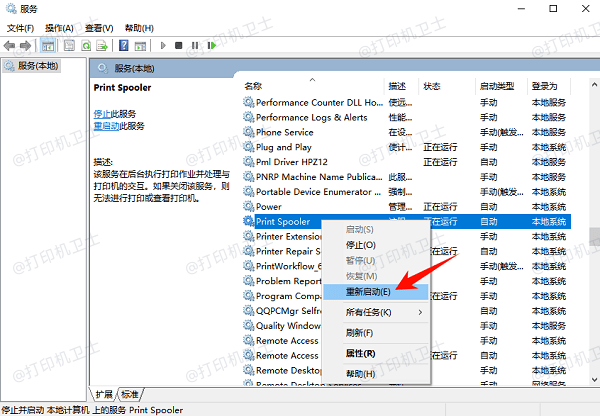Click the 停止 link for this service

102,114
